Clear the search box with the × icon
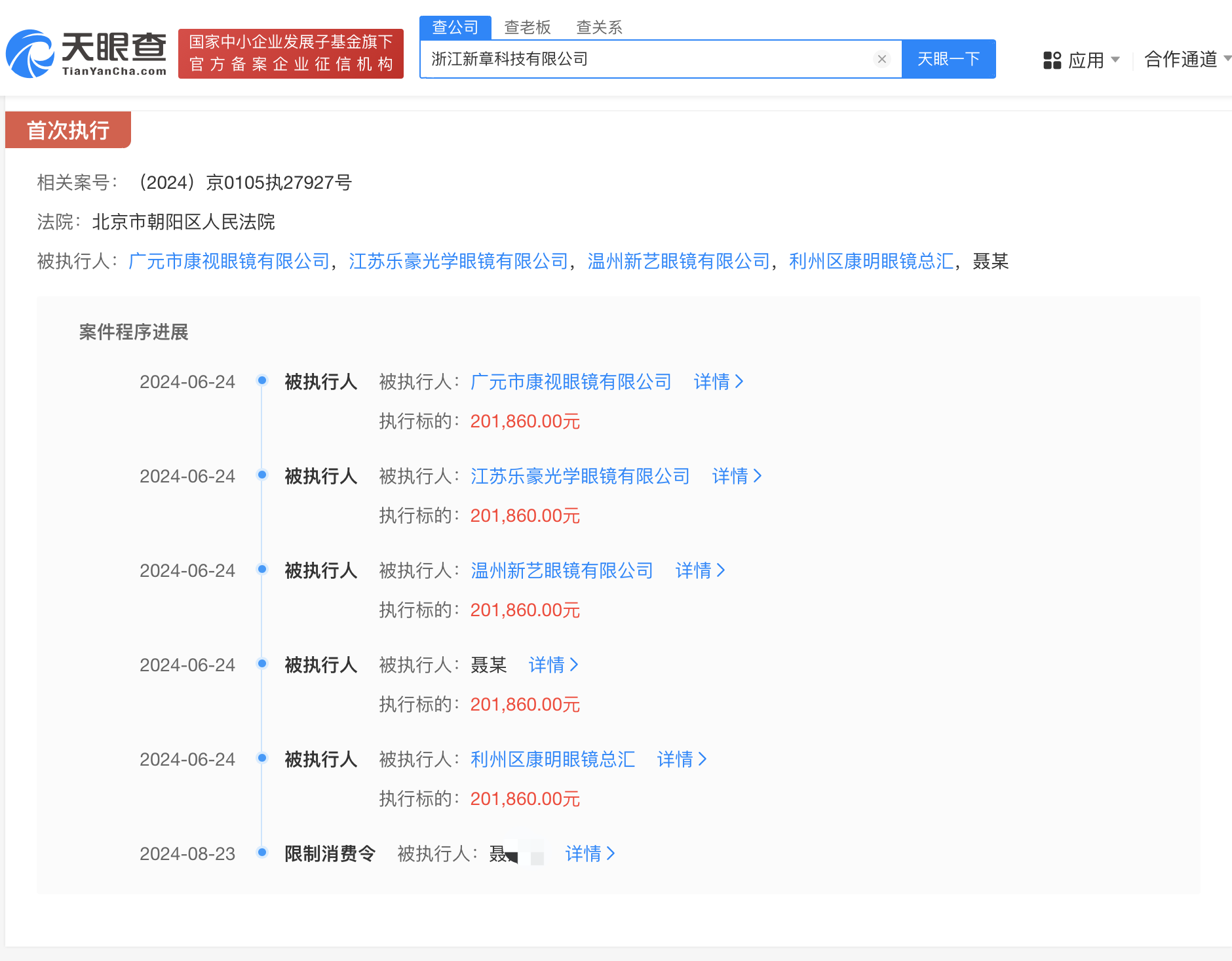This screenshot has width=1232, height=961. click(x=882, y=59)
